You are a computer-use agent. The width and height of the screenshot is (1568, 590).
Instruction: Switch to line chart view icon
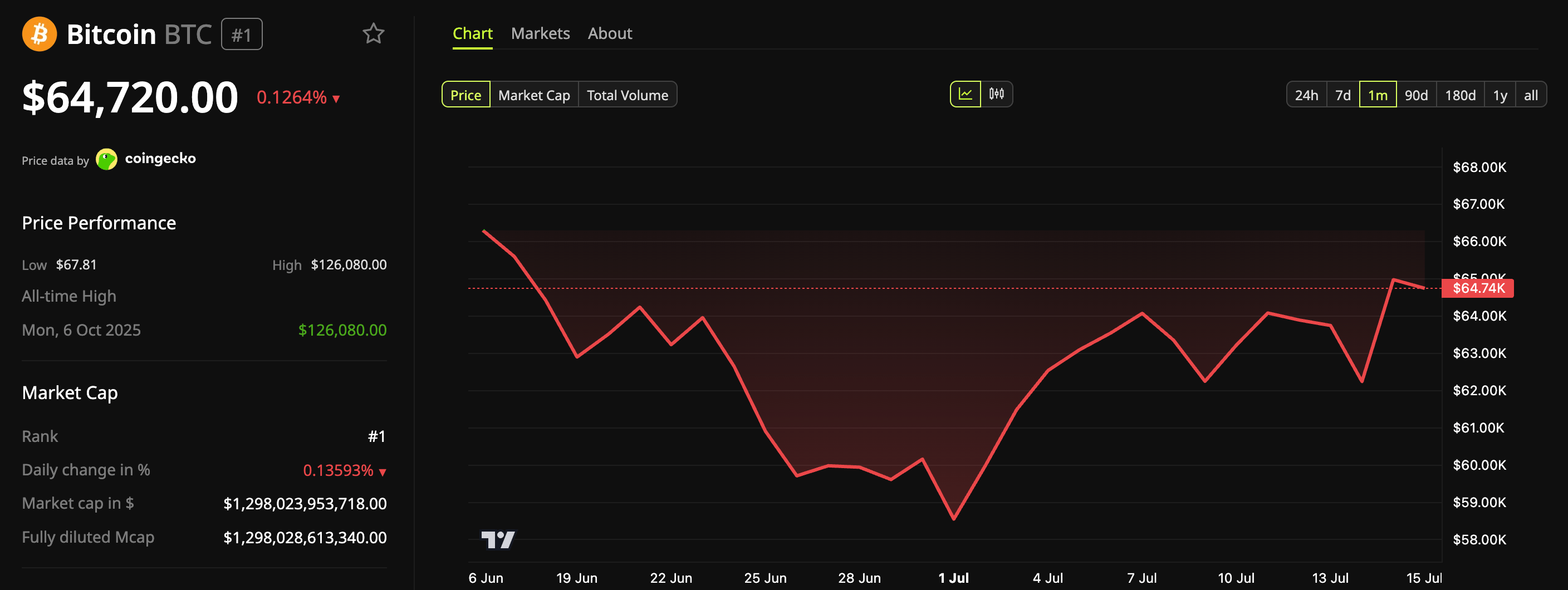click(966, 94)
